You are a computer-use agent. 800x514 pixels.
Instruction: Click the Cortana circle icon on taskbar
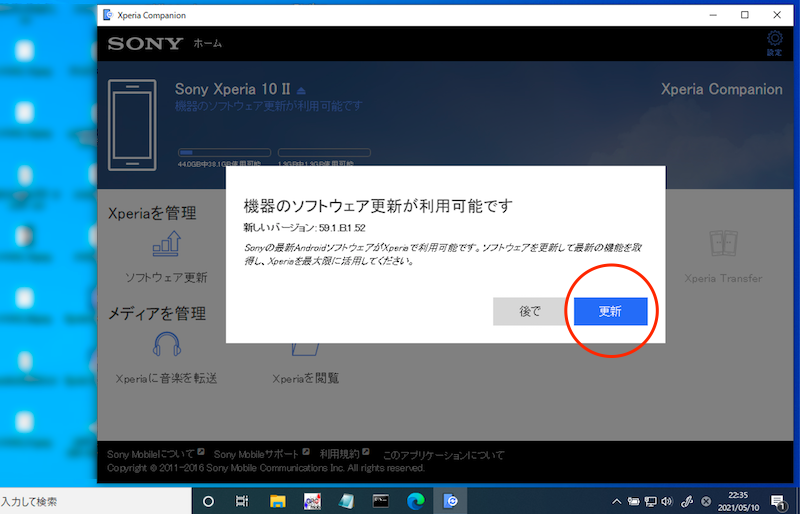pos(209,501)
